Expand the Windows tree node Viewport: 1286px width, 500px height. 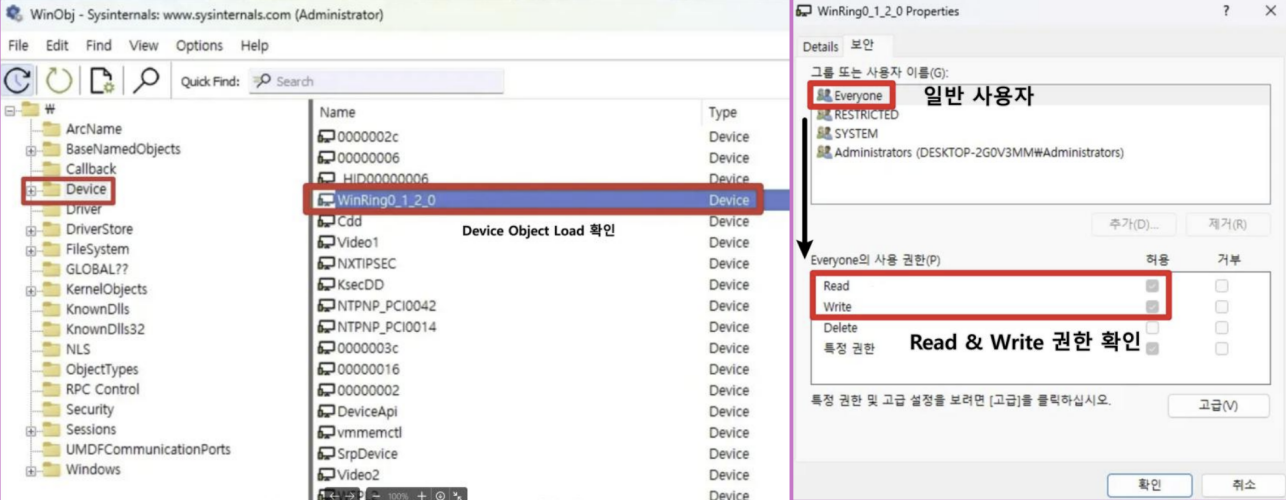pos(31,471)
